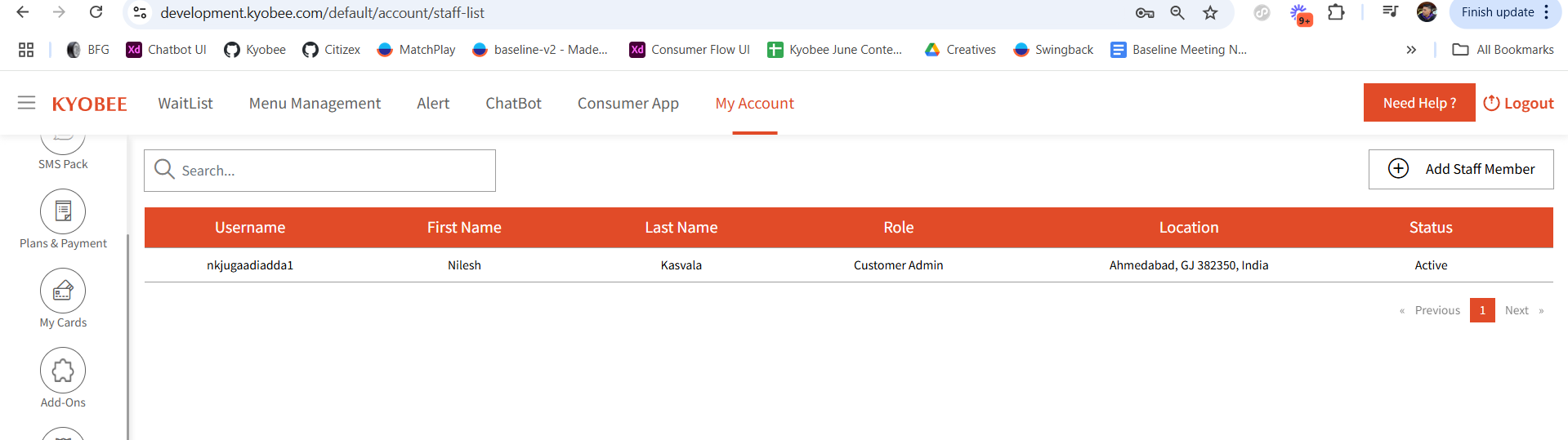This screenshot has width=1568, height=440.
Task: Click first name Nilesh cell
Action: 464,265
